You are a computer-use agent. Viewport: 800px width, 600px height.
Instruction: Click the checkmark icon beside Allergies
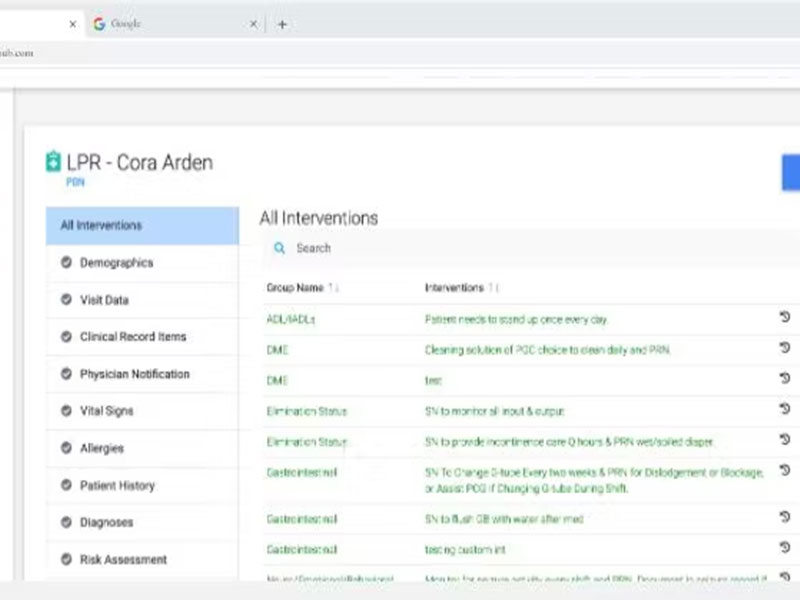click(x=66, y=448)
